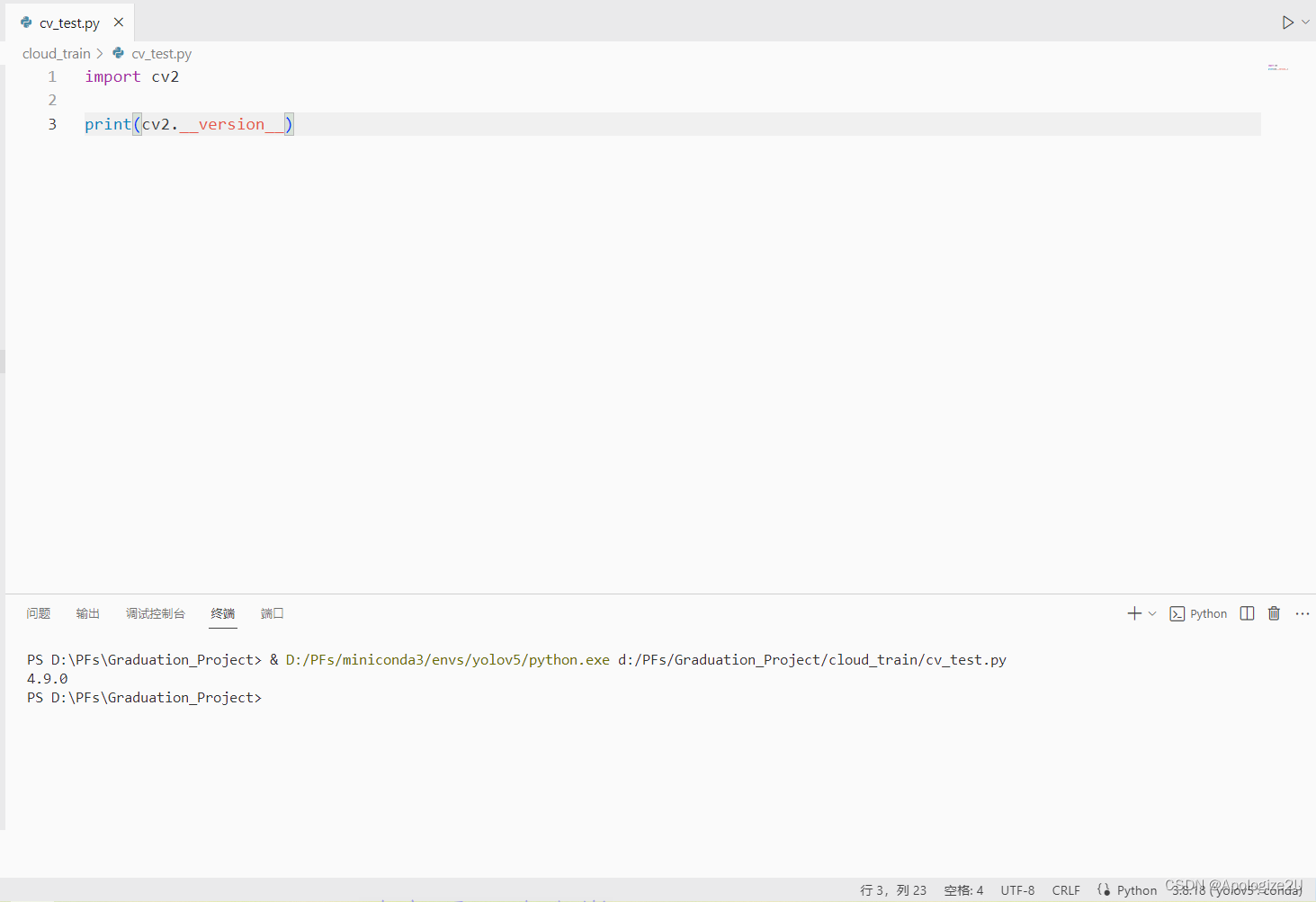
Task: Open the 问题 (Problems) panel tab
Action: point(39,613)
